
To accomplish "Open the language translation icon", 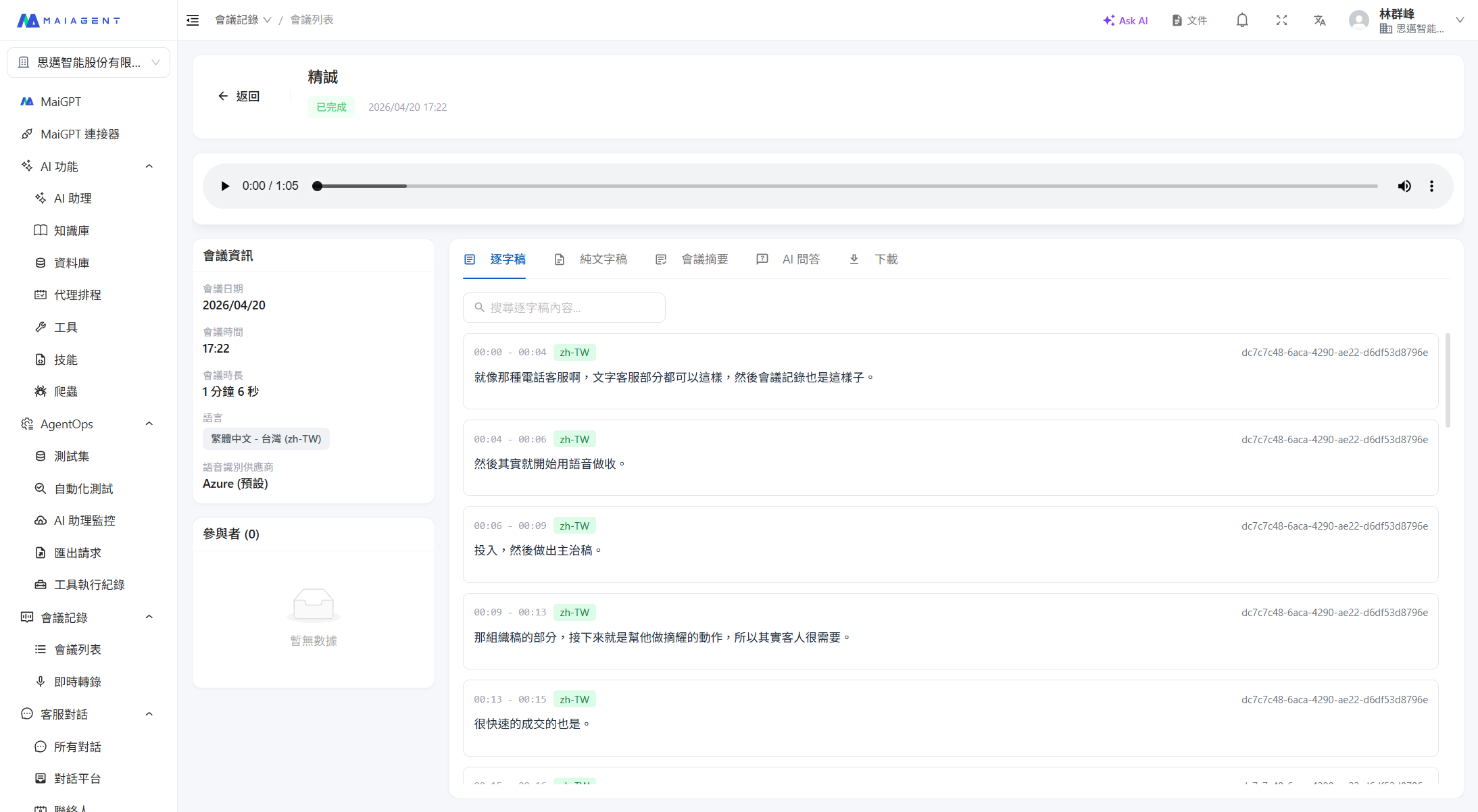I will [x=1320, y=20].
